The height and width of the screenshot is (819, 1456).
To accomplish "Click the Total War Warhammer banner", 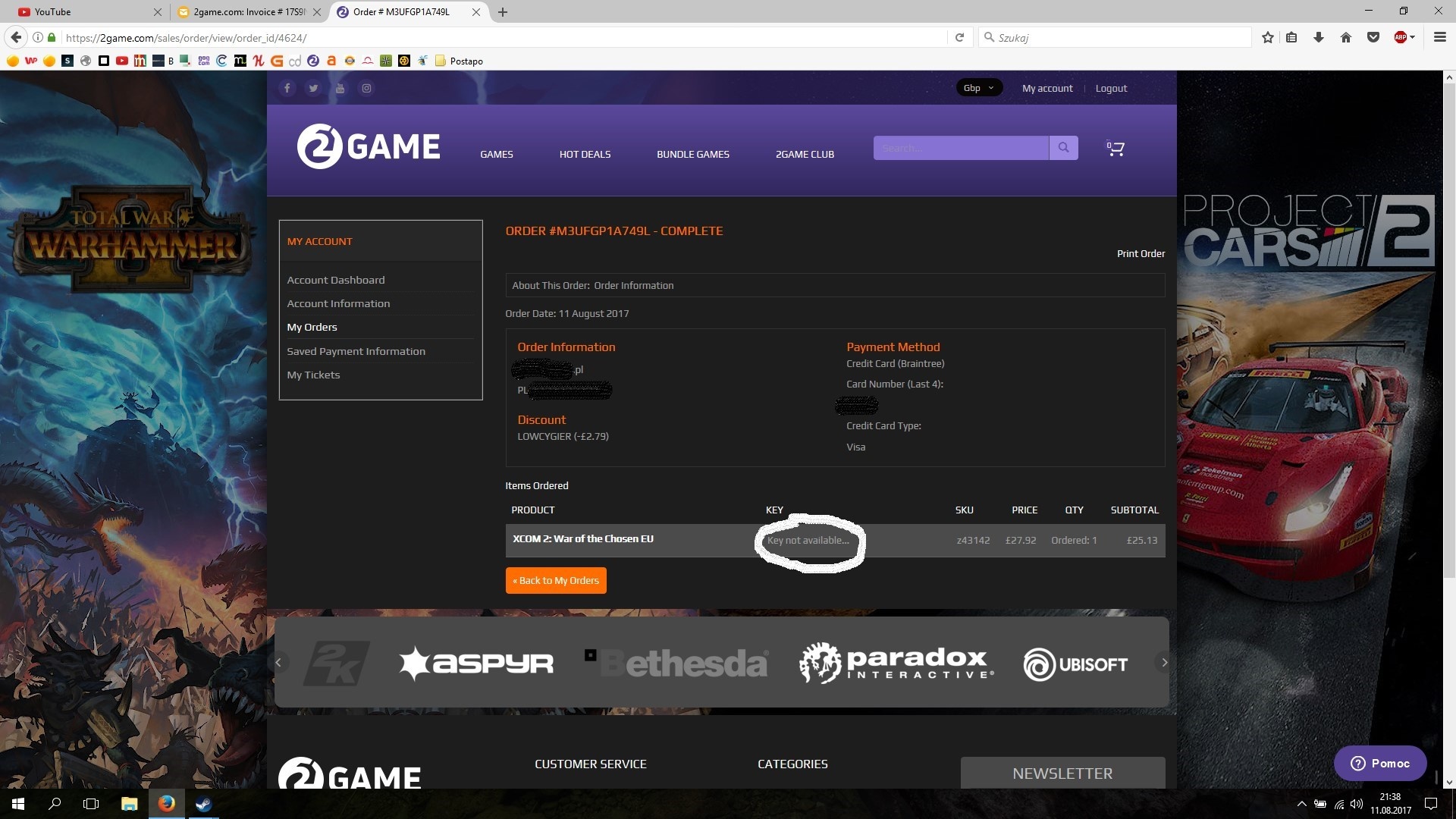I will coord(133,429).
